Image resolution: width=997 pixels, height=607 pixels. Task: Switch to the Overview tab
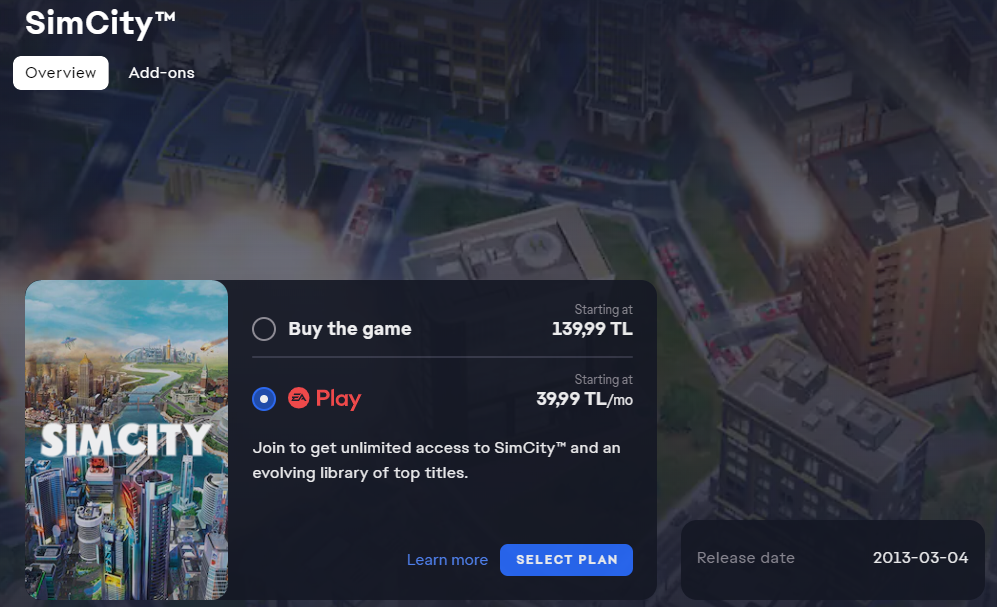coord(60,73)
